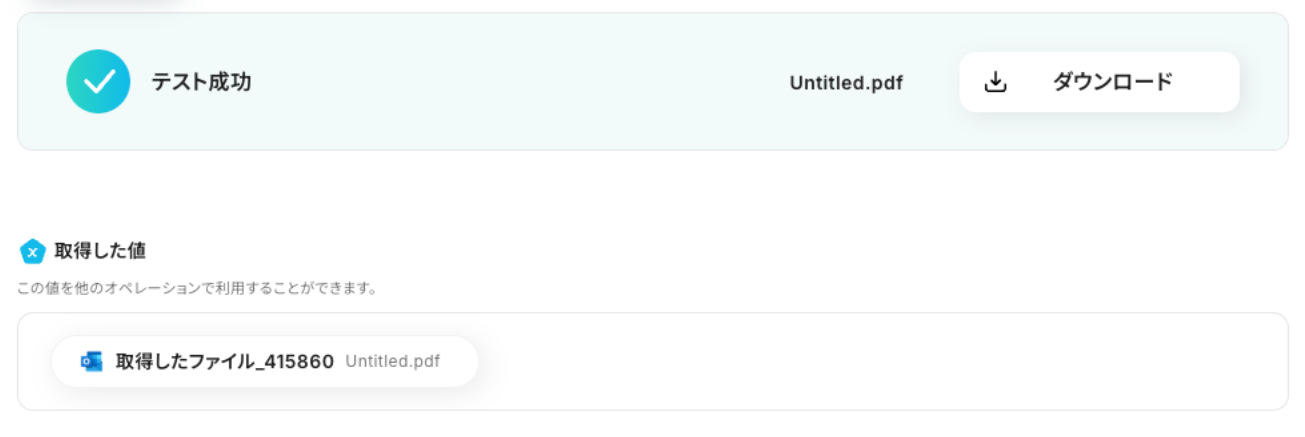The image size is (1305, 437).
Task: Click blank space inside the acquired values box
Action: coord(880,361)
